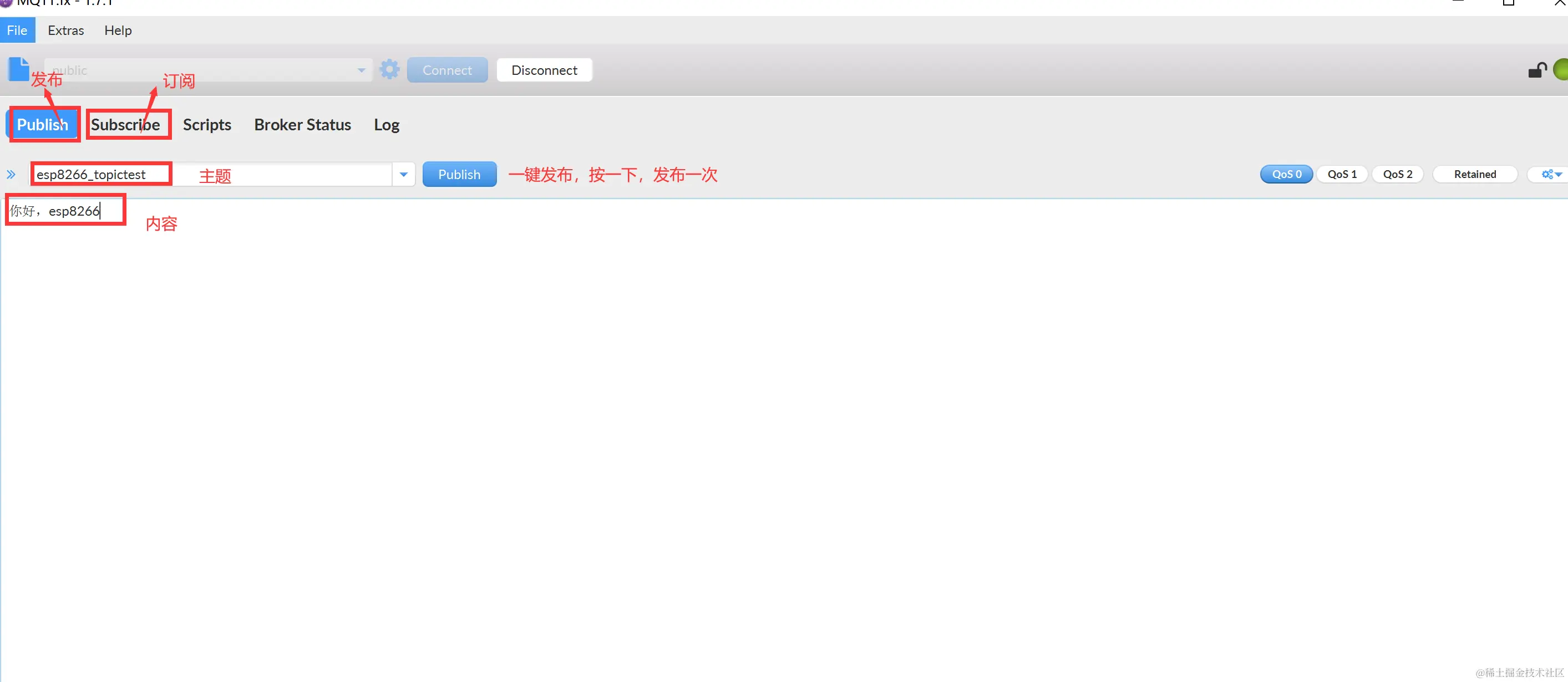The width and height of the screenshot is (1568, 682).
Task: Switch to the Broker Status tab
Action: click(x=302, y=124)
